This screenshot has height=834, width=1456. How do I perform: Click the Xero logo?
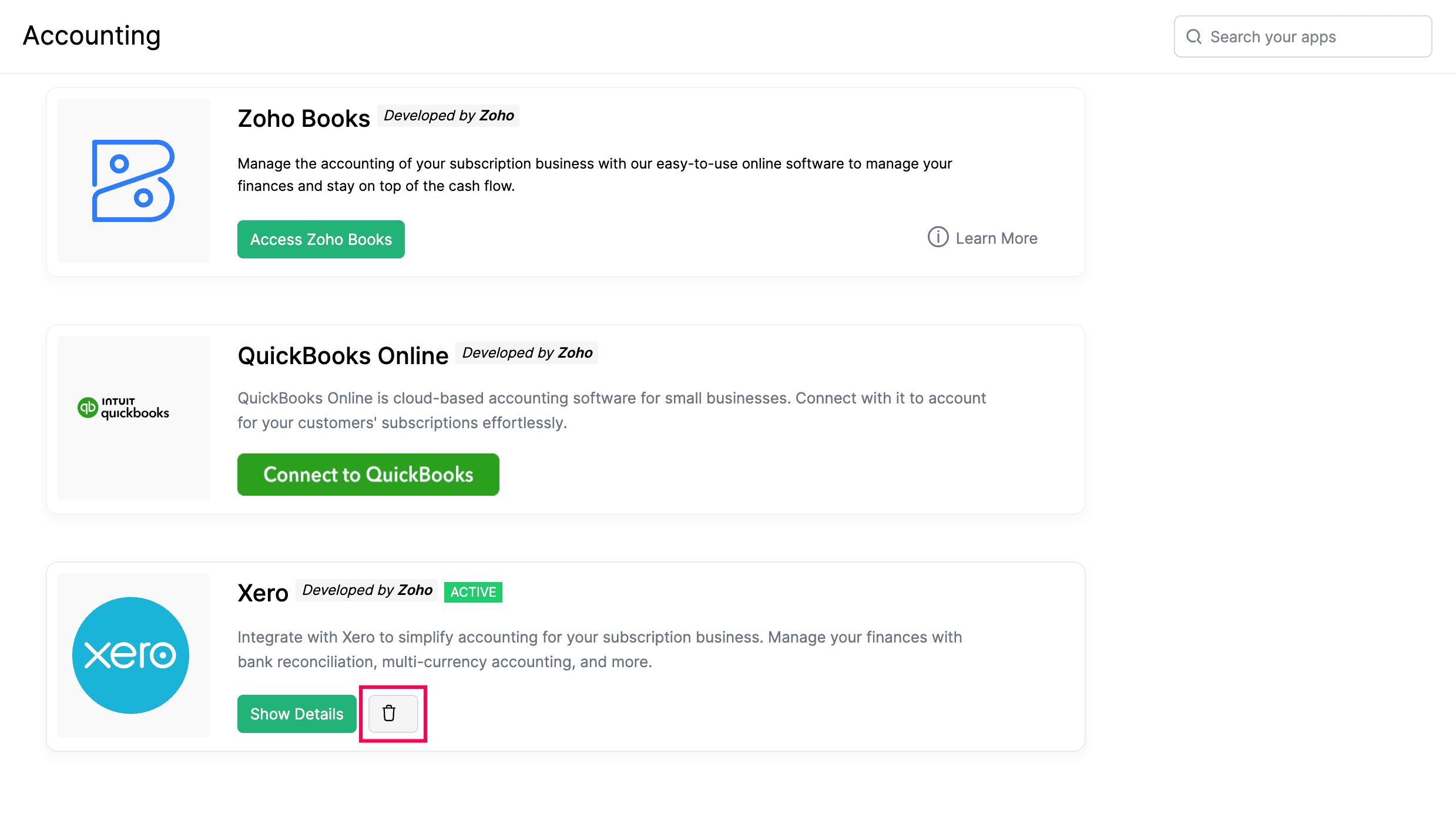point(130,655)
